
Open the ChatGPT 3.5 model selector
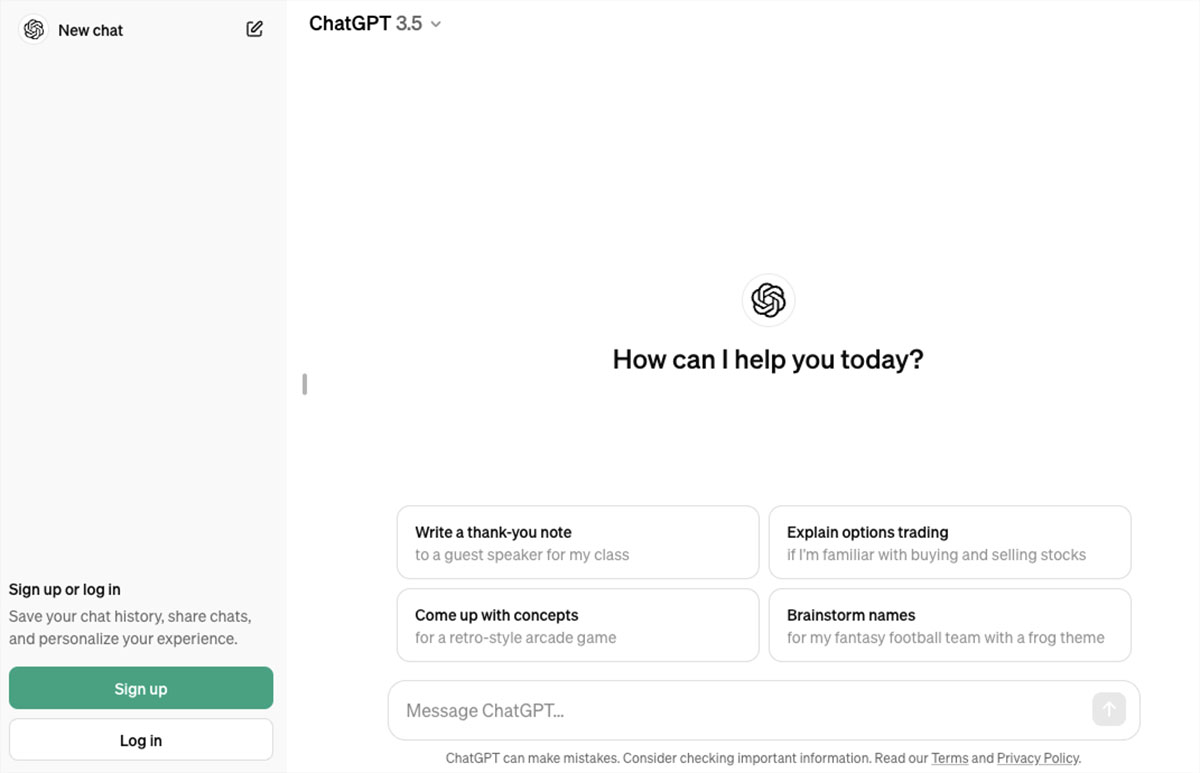tap(375, 23)
